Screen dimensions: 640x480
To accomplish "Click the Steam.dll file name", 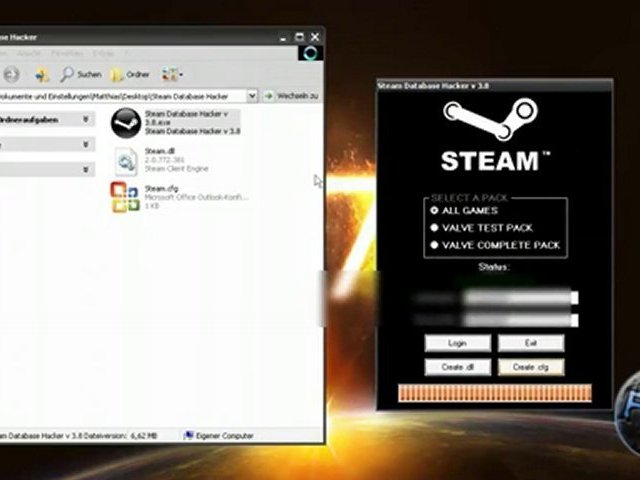I will [160, 151].
